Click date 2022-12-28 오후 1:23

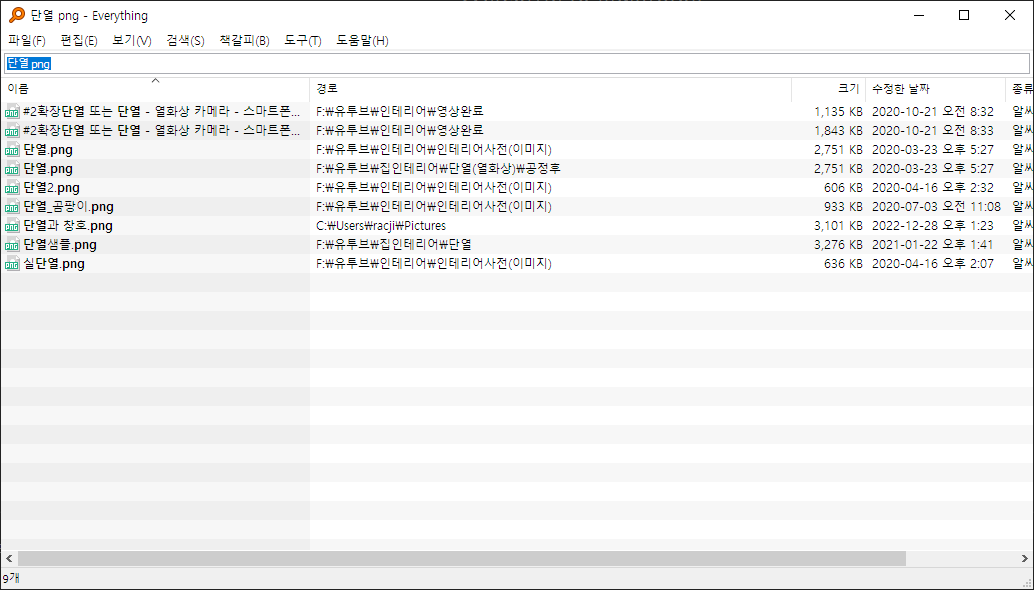click(932, 226)
